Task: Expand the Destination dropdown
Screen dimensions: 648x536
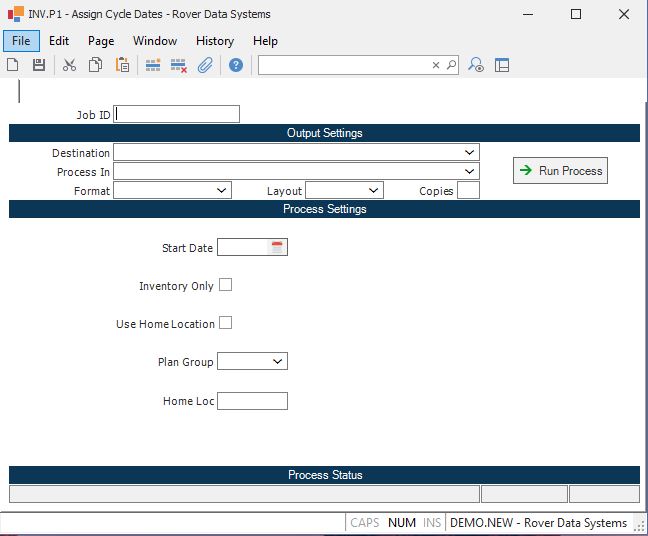Action: click(469, 153)
